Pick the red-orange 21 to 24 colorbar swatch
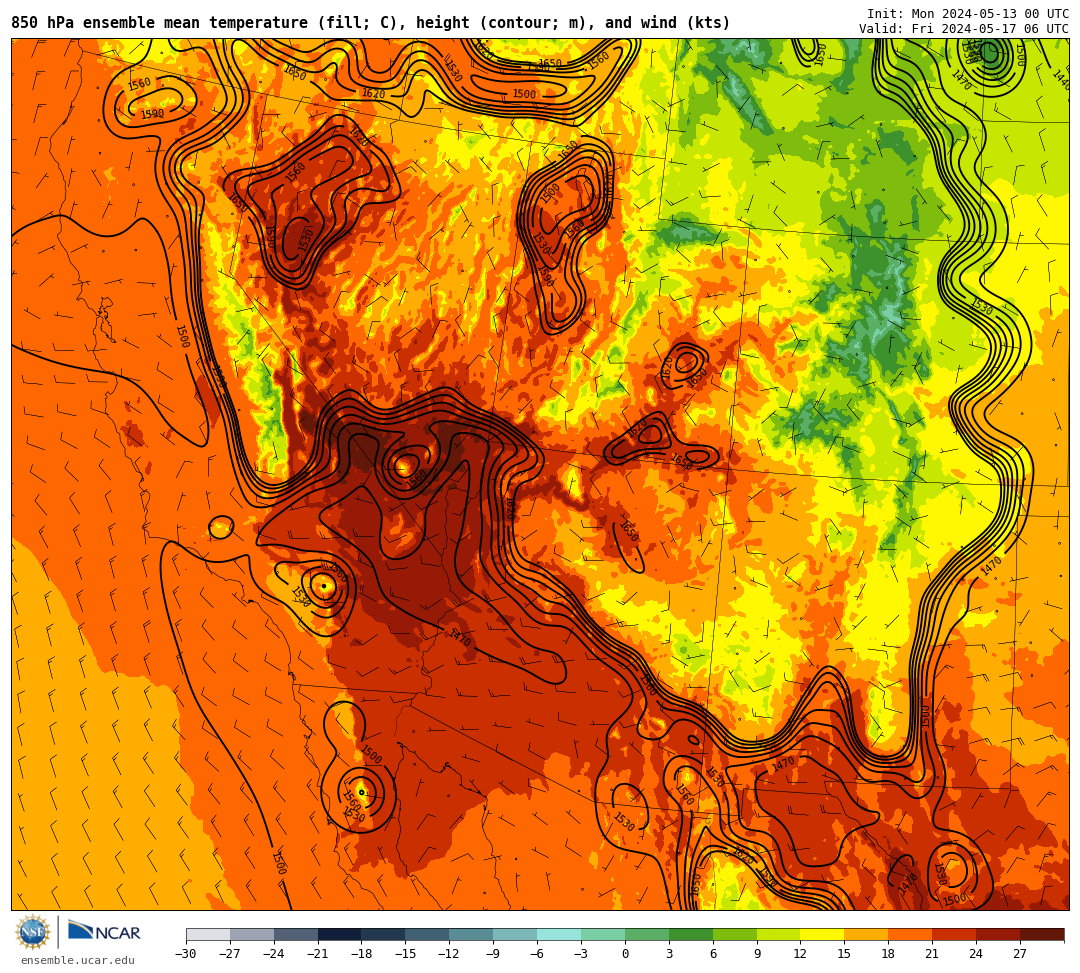The image size is (1080, 973). pos(955,934)
